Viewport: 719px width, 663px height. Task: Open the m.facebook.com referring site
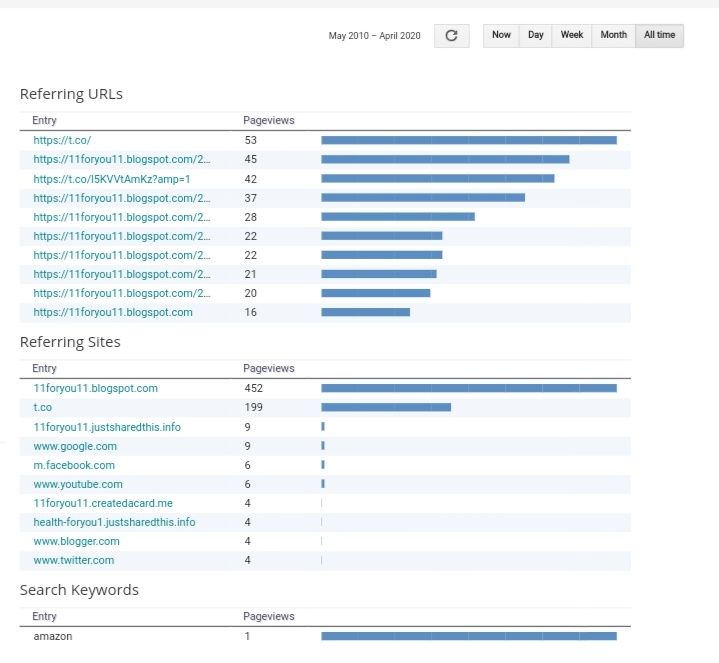click(74, 465)
